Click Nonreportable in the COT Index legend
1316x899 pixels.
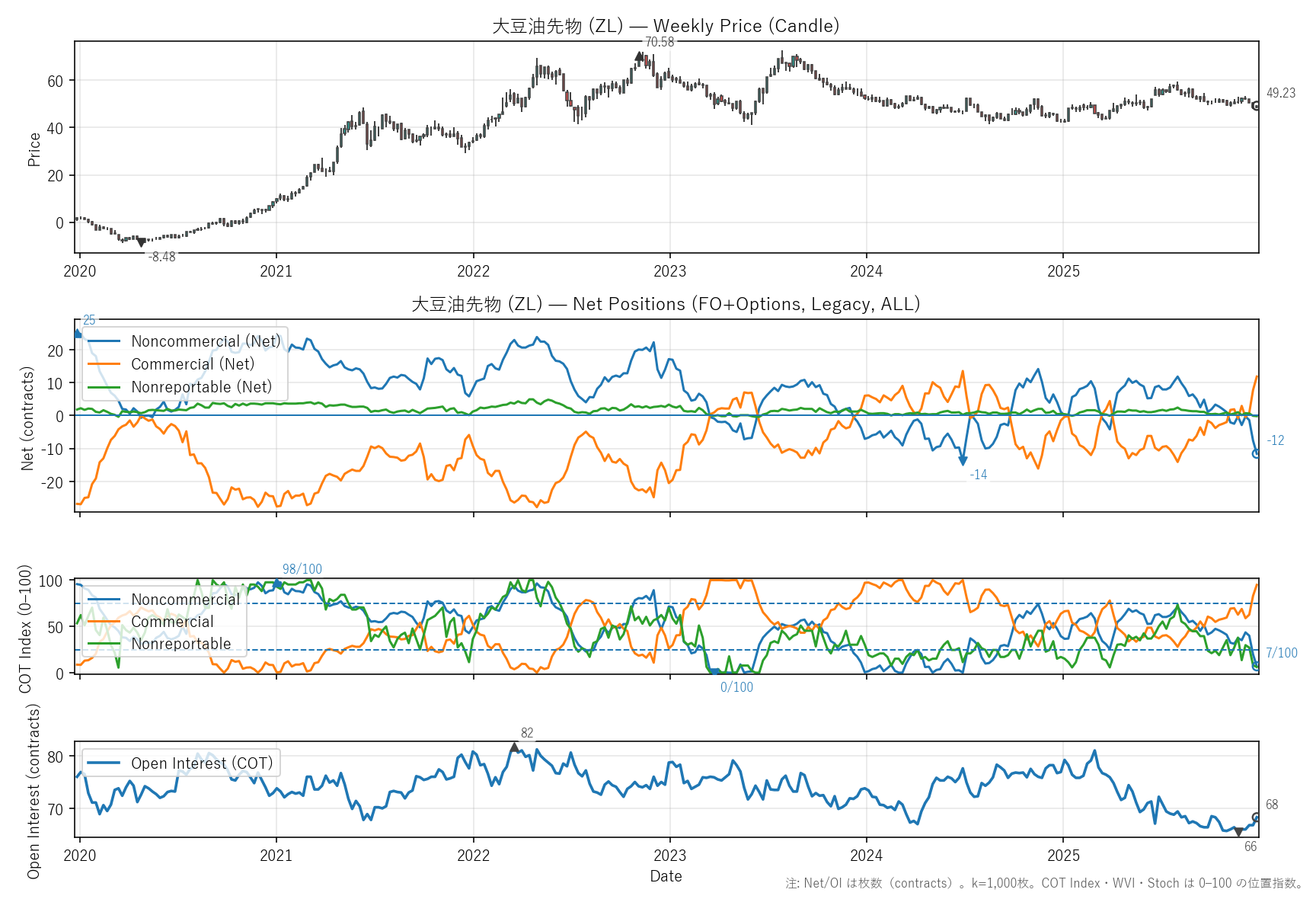(180, 644)
